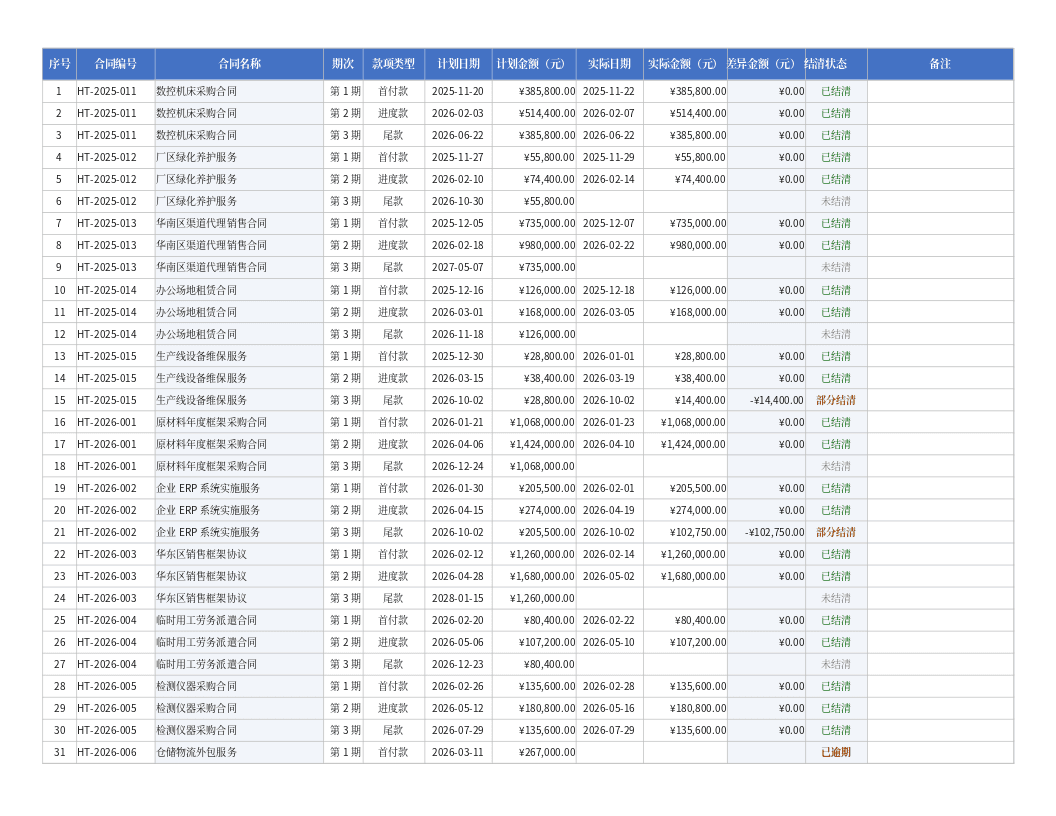Click the 已逾期 status cell
This screenshot has width=1056, height=816.
coord(836,752)
